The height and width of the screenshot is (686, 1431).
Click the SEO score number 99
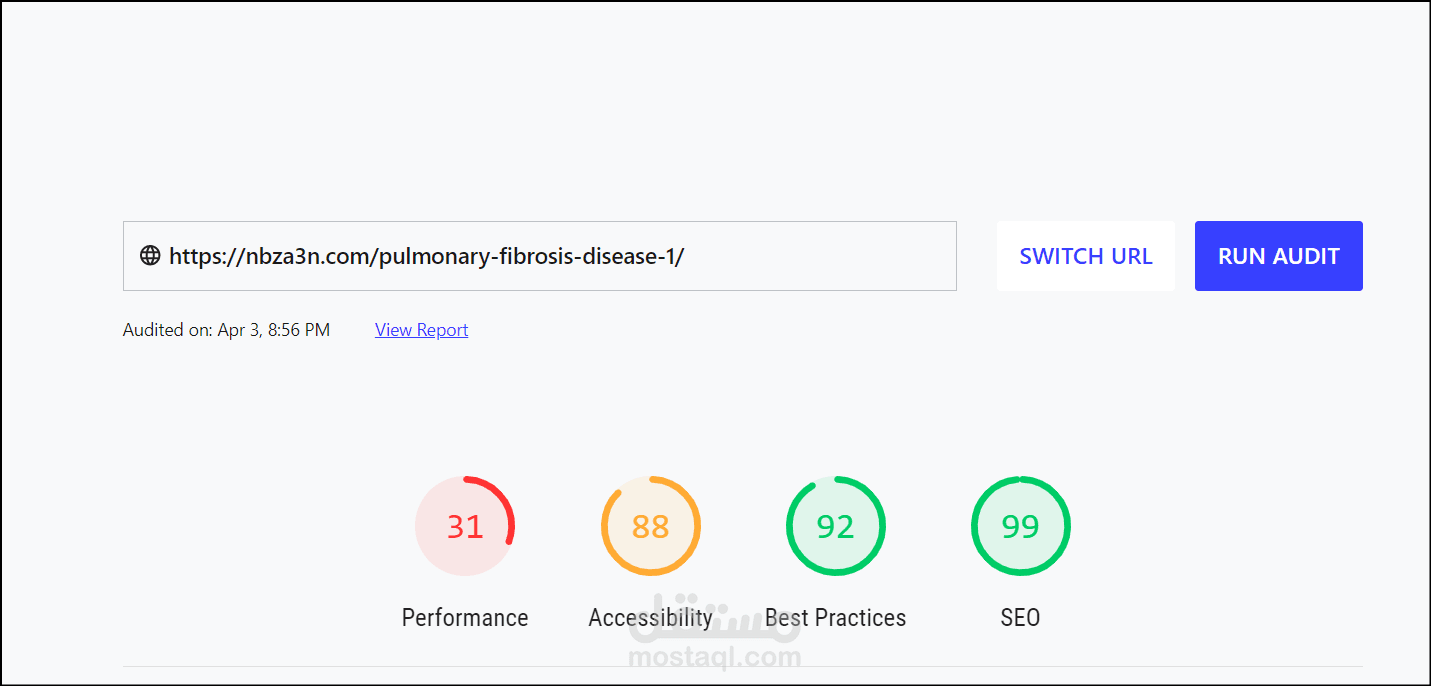1020,526
